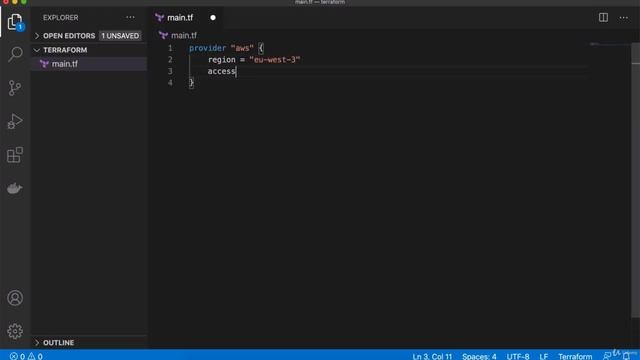Click the 1 UNSAVED badge
640x360 pixels.
point(120,36)
